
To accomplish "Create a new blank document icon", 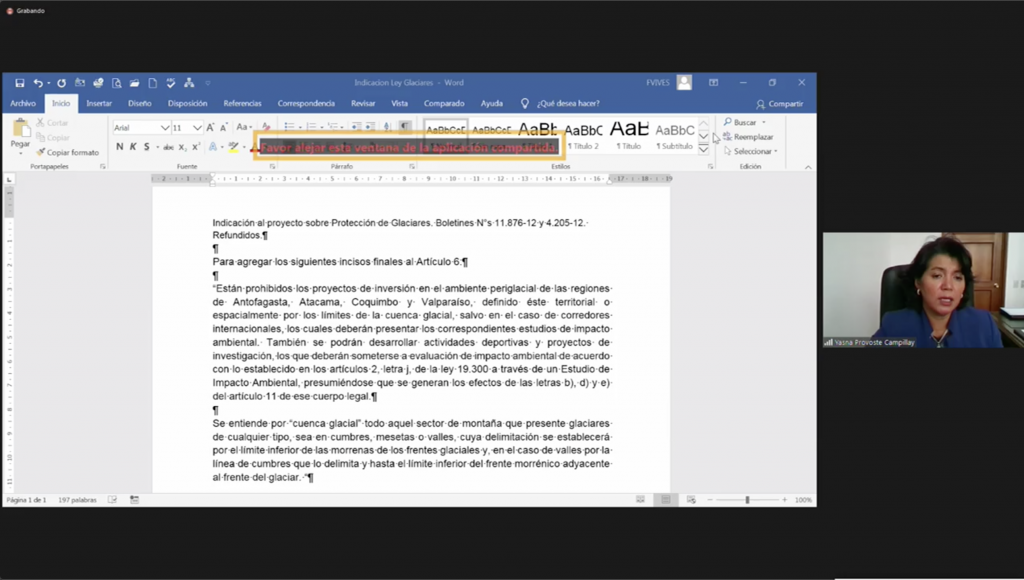I will (153, 83).
